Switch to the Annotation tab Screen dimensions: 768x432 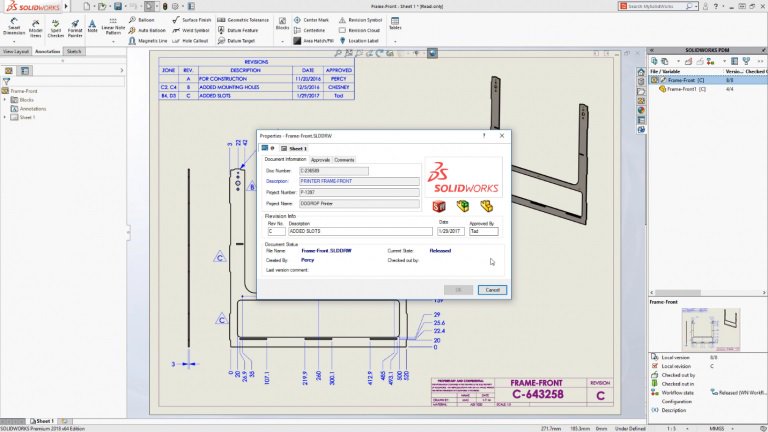click(x=48, y=51)
